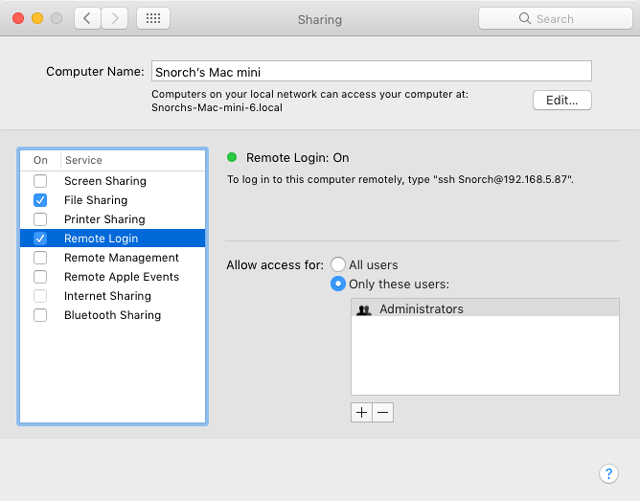640x501 pixels.
Task: Go back with the left chevron button
Action: pos(87,18)
